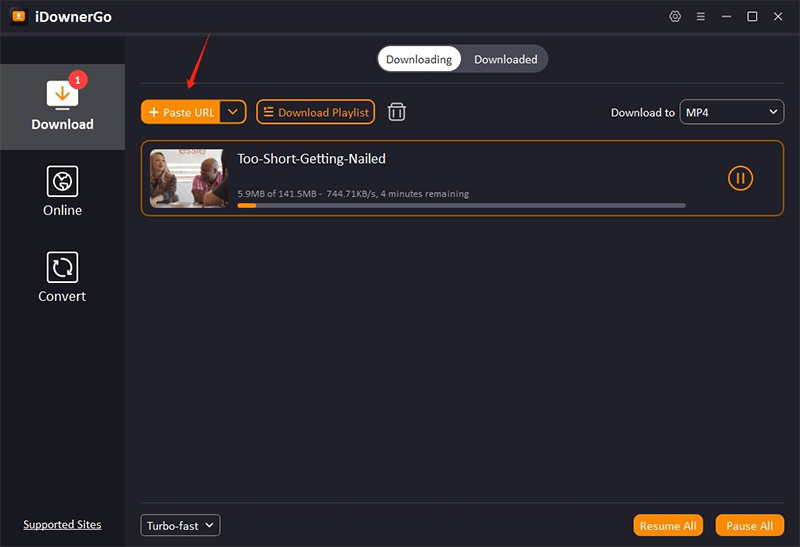Switch to the Downloading tab

click(x=419, y=59)
